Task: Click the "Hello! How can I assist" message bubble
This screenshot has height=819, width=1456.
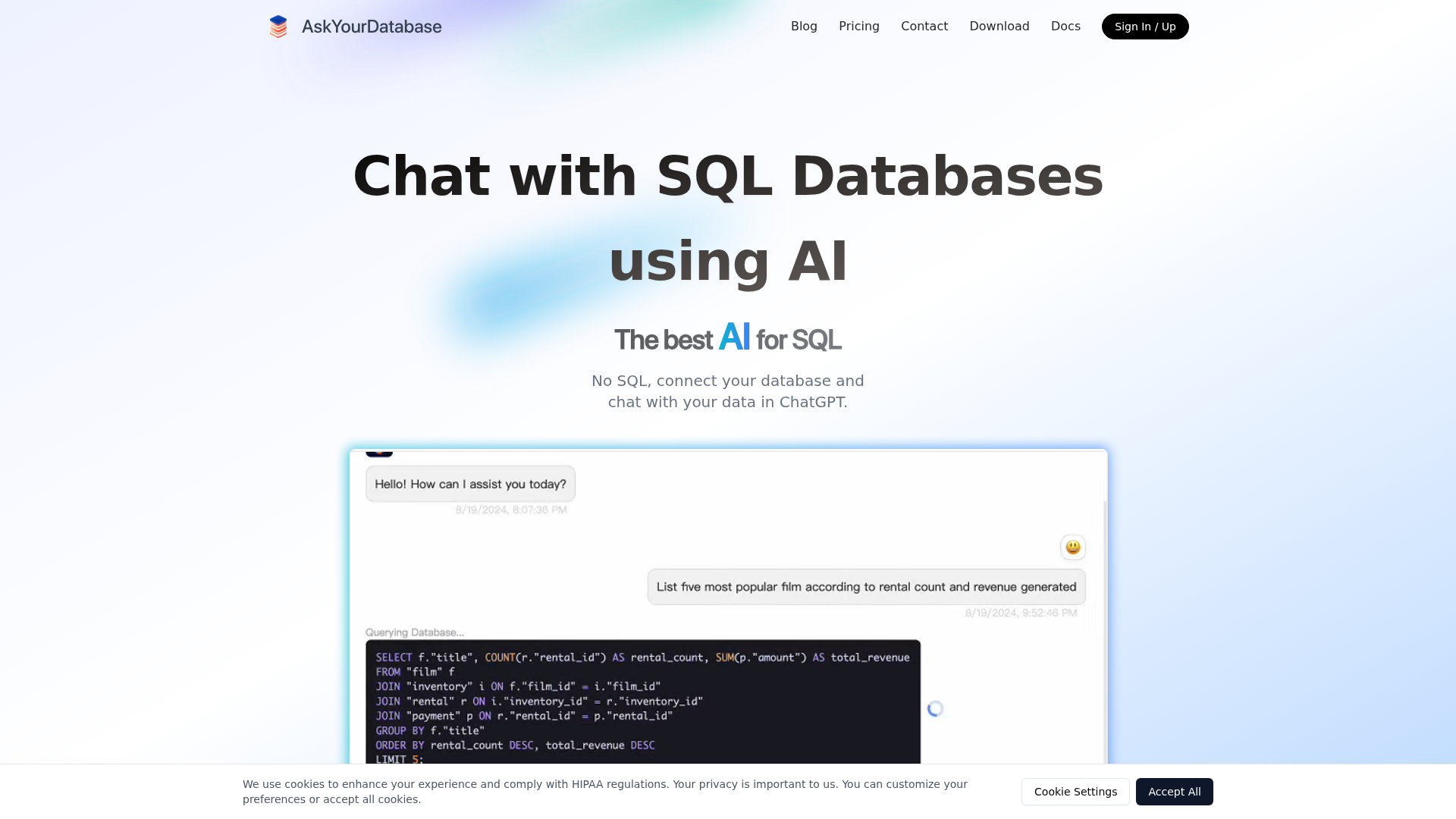Action: coord(470,484)
